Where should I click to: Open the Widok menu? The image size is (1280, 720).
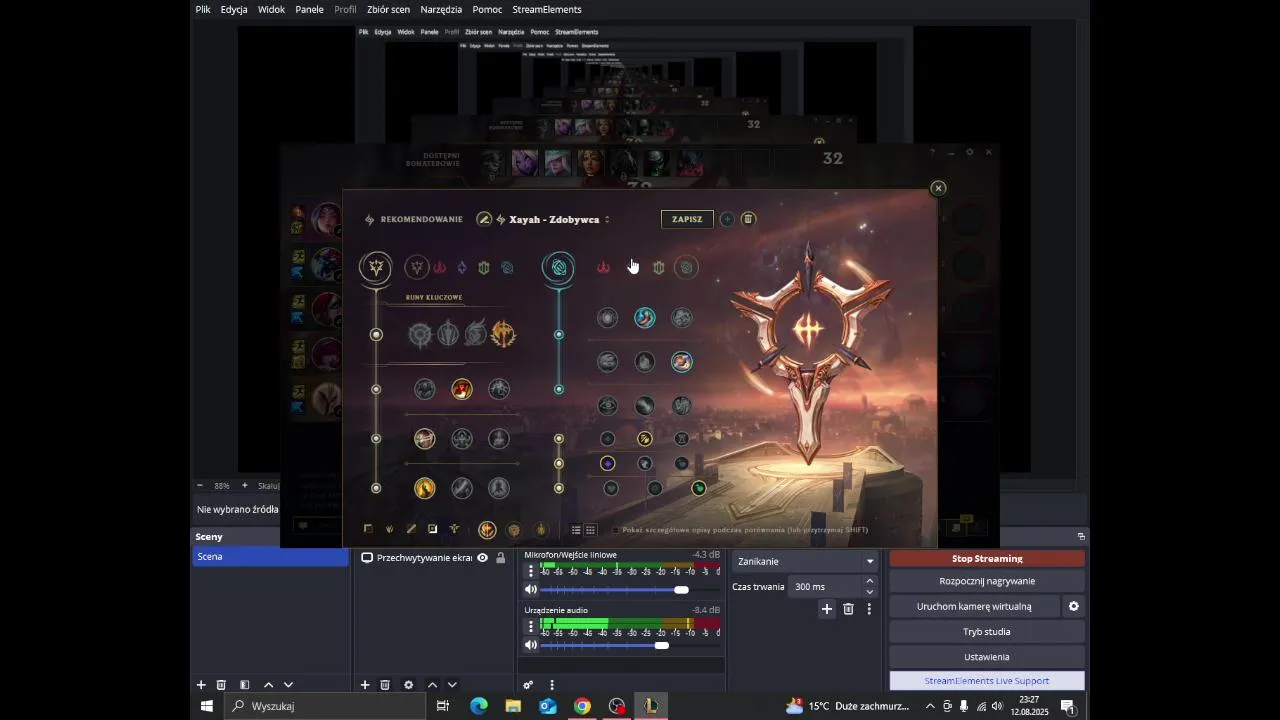(271, 9)
